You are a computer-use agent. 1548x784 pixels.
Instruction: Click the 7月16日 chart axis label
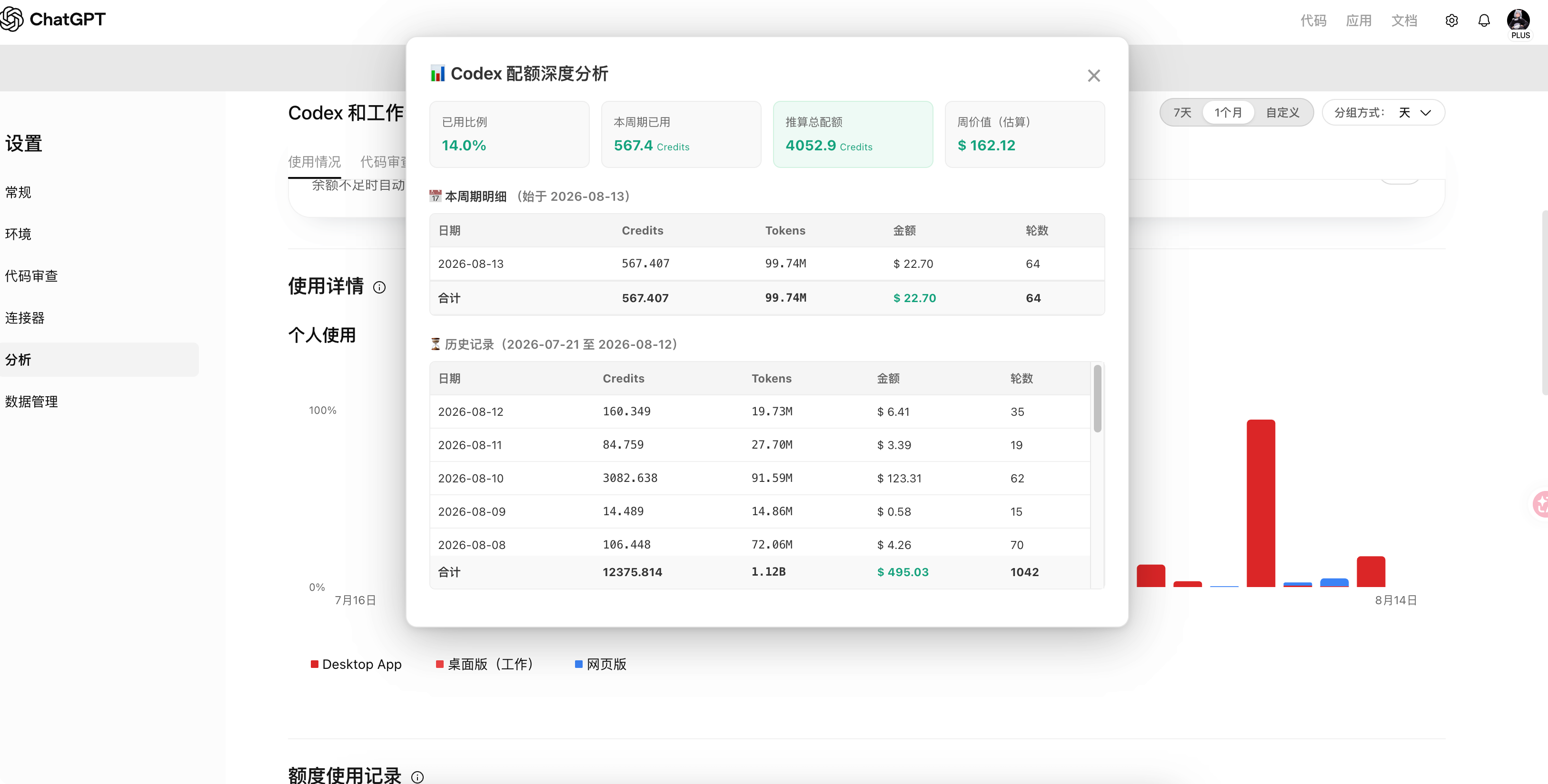point(355,600)
